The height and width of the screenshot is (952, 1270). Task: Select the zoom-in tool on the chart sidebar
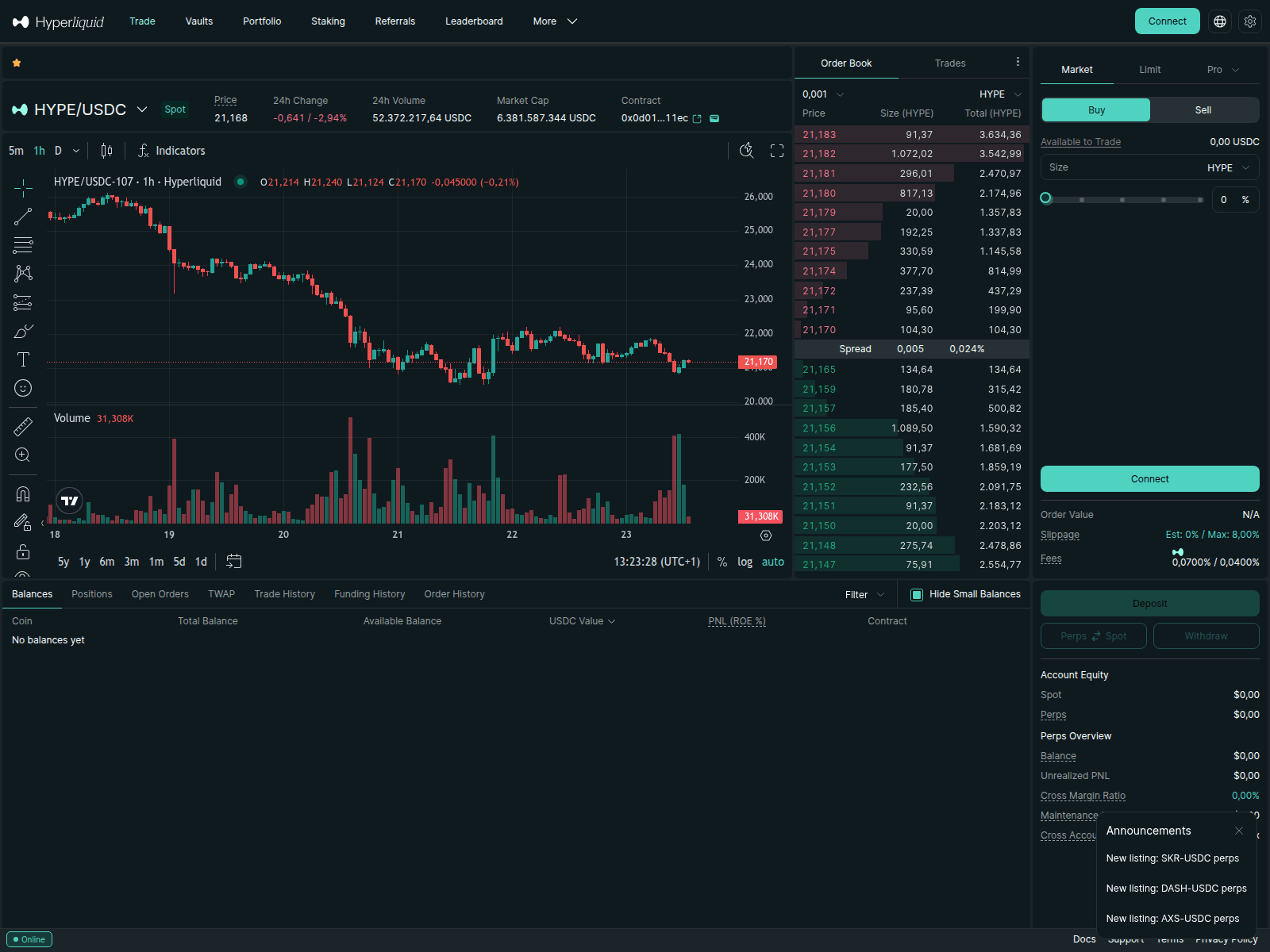(x=23, y=455)
